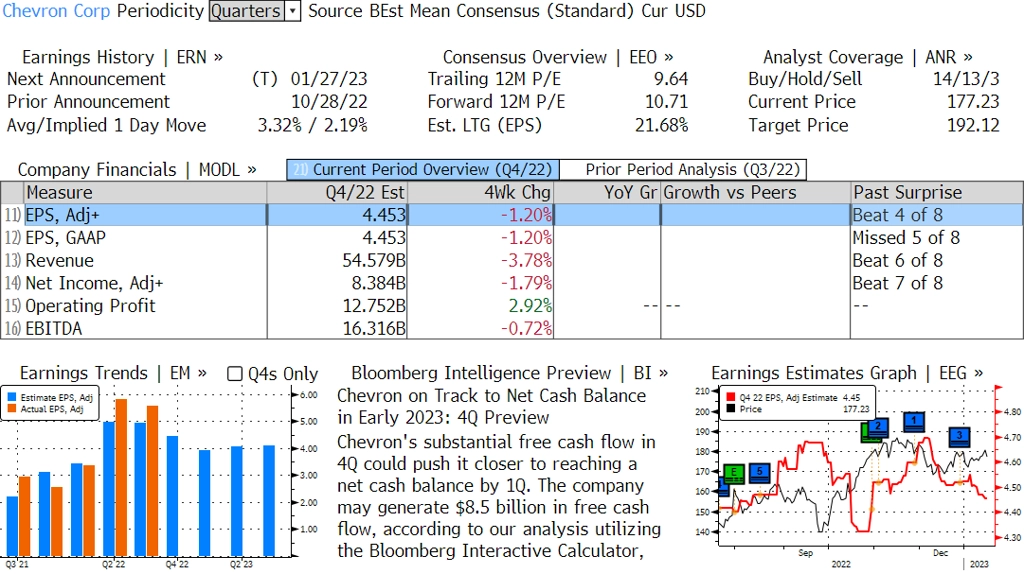Switch to Prior Period Analysis (Q3/22) tab
This screenshot has height=574, width=1024.
tap(684, 170)
